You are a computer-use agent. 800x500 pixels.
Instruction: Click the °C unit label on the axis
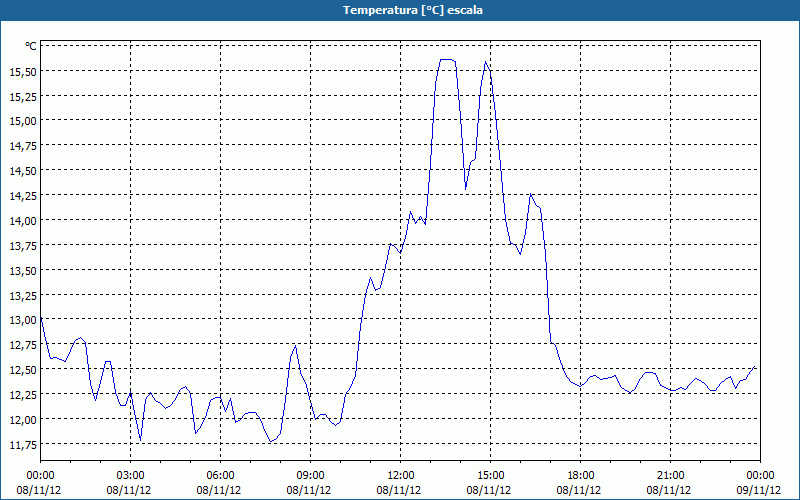click(x=31, y=46)
